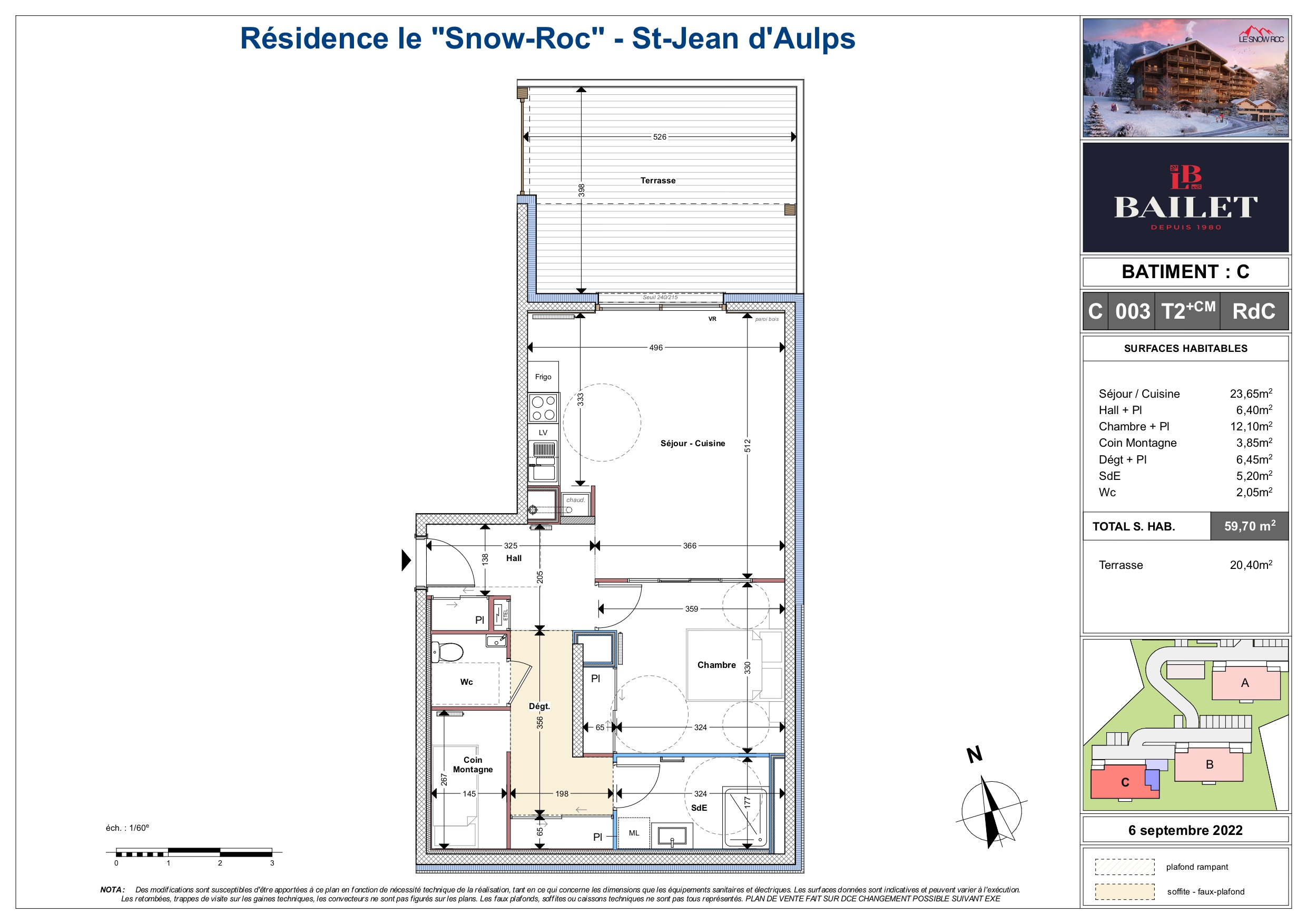Click the black entrance arrow marker
Viewport: 1307px width, 924px height.
pyautogui.click(x=406, y=560)
